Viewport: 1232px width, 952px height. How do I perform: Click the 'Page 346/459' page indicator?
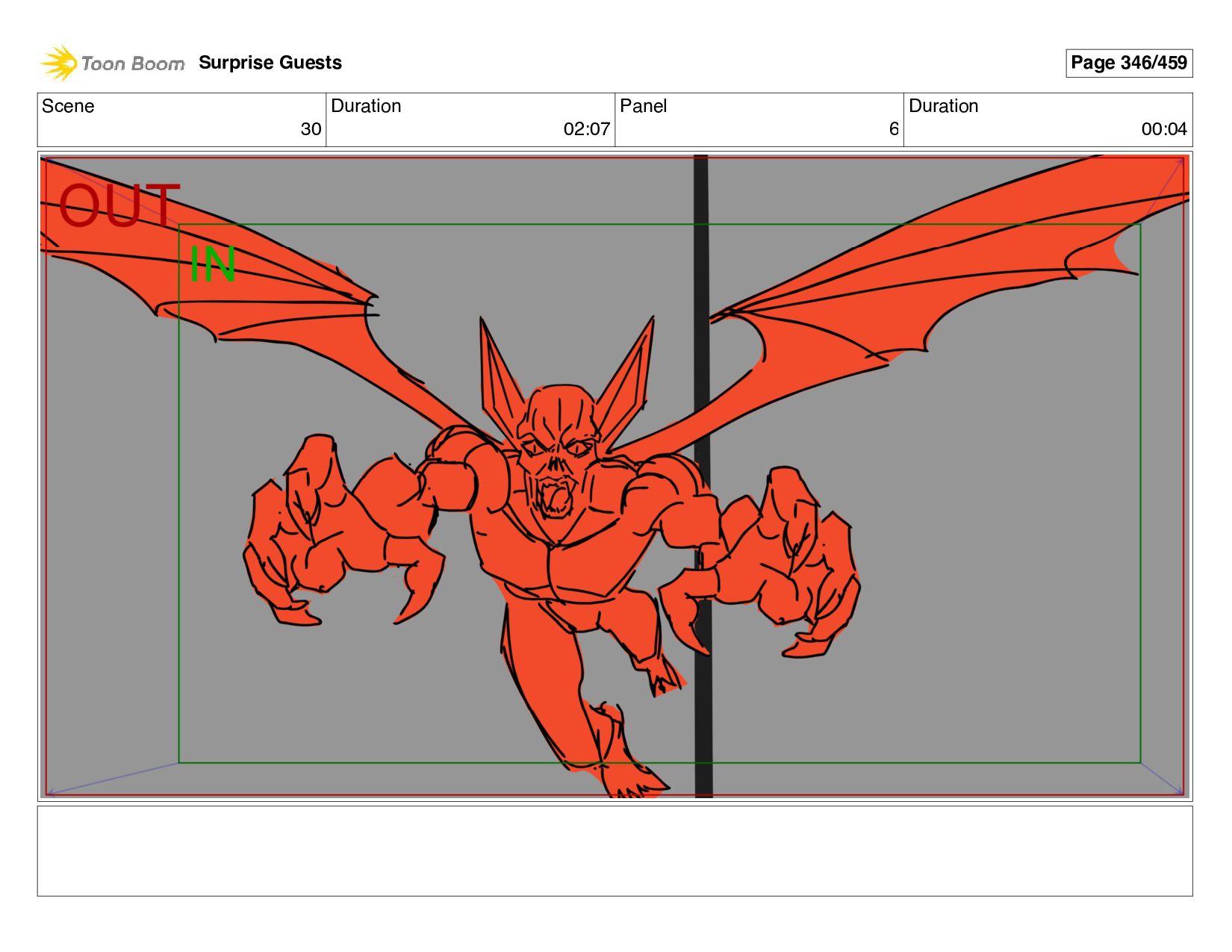[x=1129, y=63]
